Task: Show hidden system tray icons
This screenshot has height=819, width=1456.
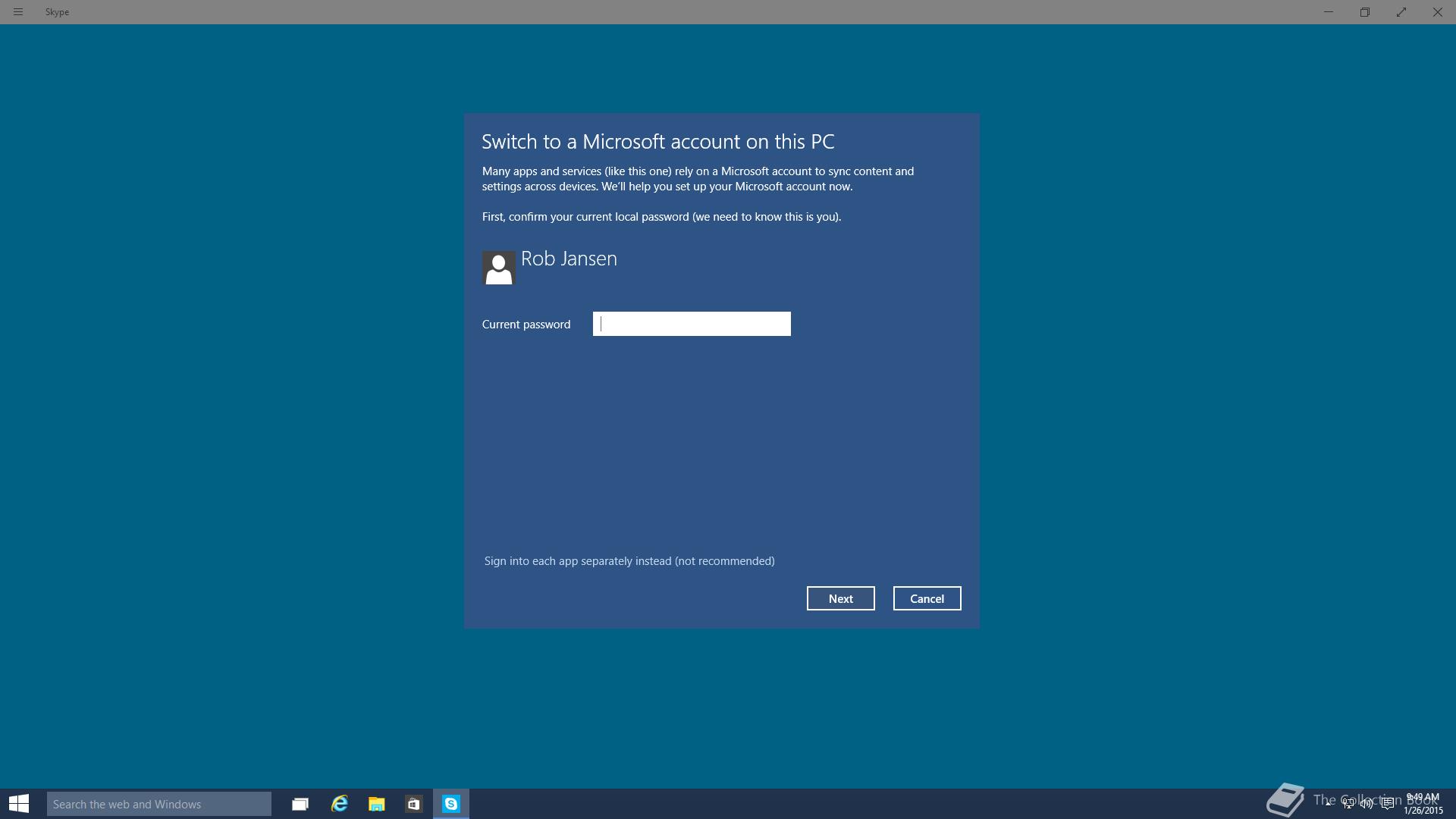Action: 1329,804
